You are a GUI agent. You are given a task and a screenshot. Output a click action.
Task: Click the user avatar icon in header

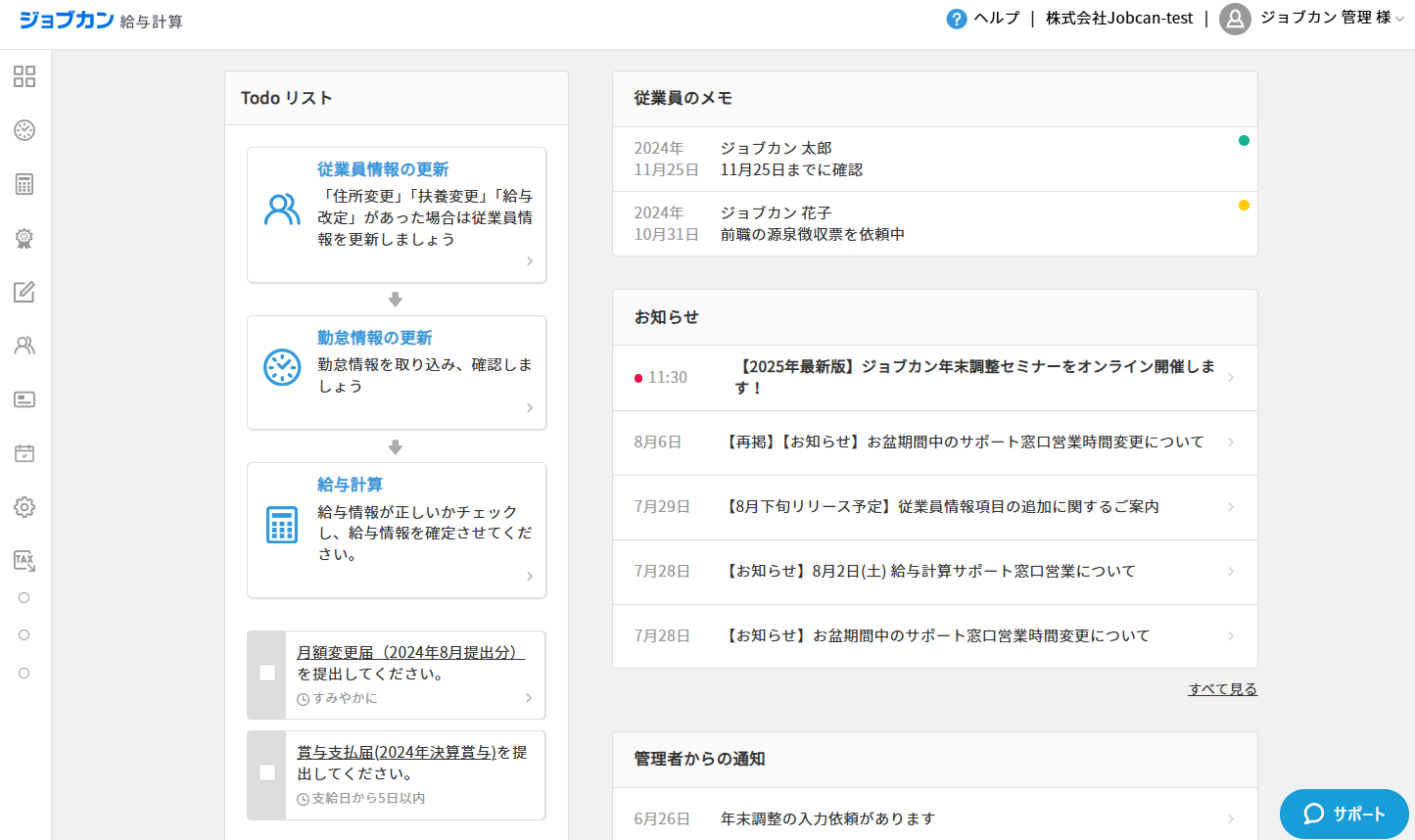[x=1235, y=19]
